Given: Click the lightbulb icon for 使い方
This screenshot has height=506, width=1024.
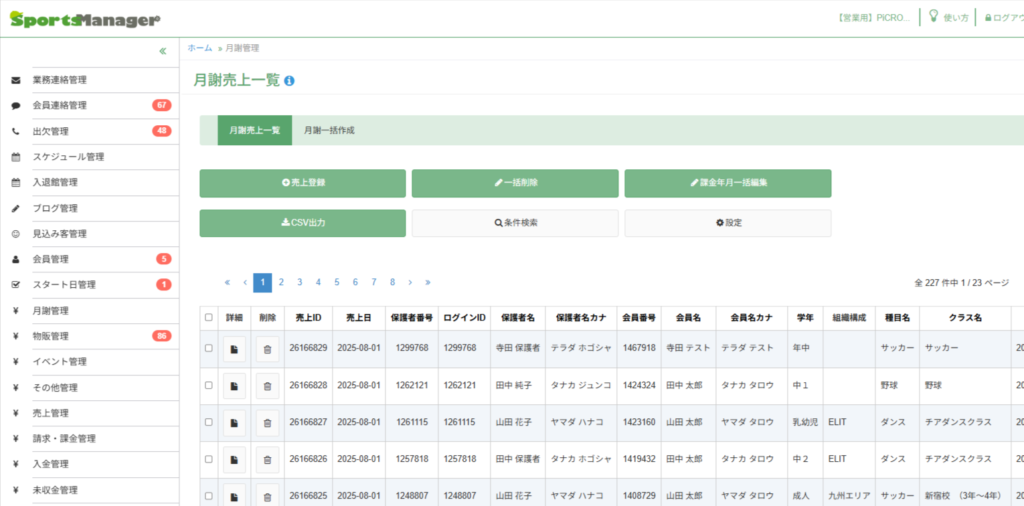Looking at the screenshot, I should [934, 16].
